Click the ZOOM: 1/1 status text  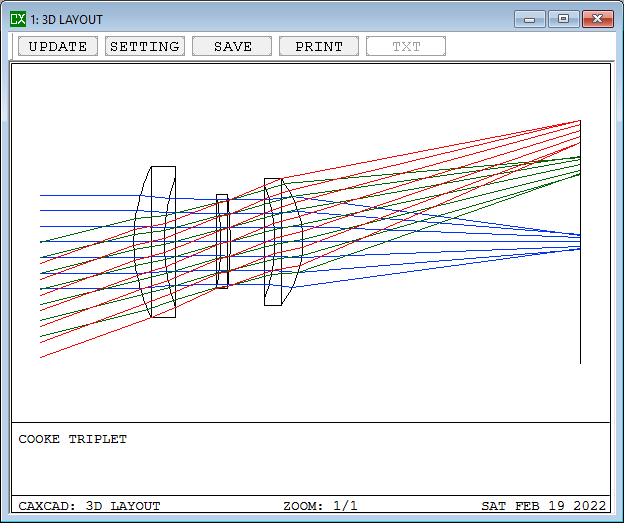320,506
